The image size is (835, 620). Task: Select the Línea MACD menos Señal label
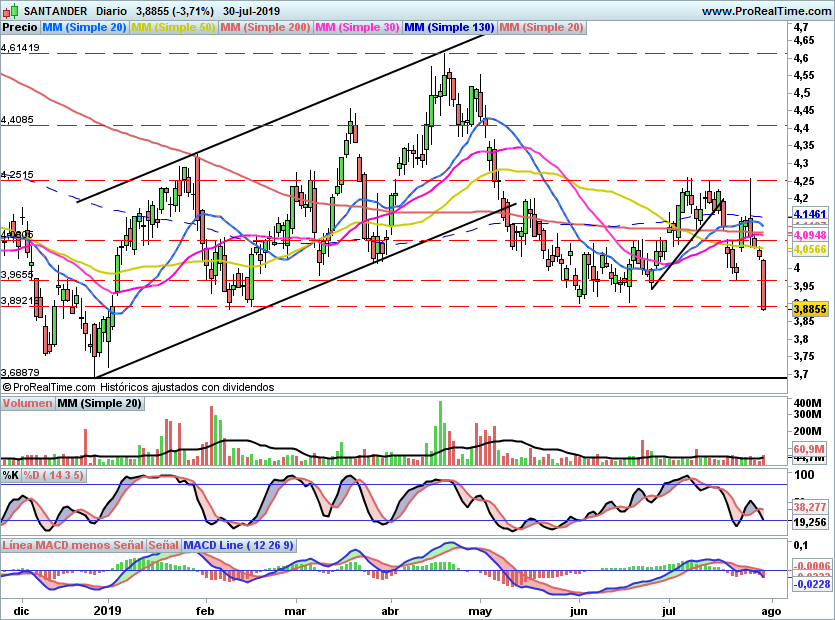pos(73,545)
